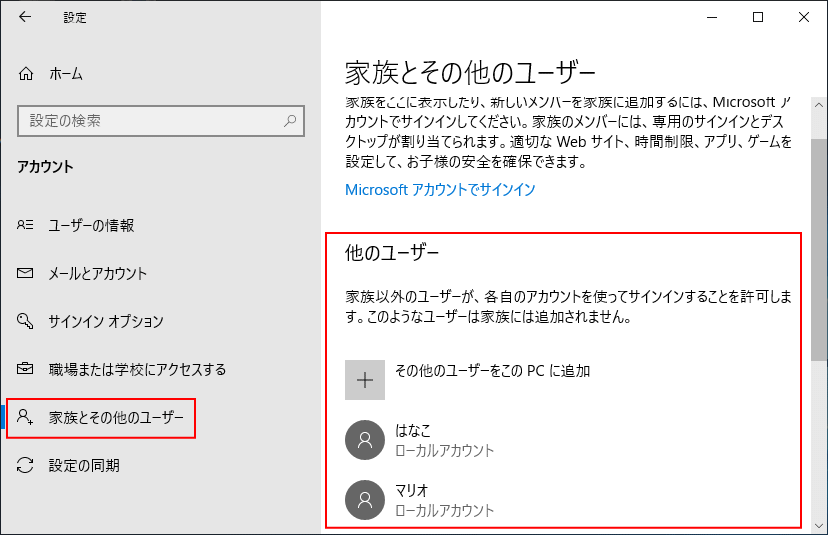The width and height of the screenshot is (828, 535).
Task: Click the サインイン オプション key icon
Action: [27, 321]
